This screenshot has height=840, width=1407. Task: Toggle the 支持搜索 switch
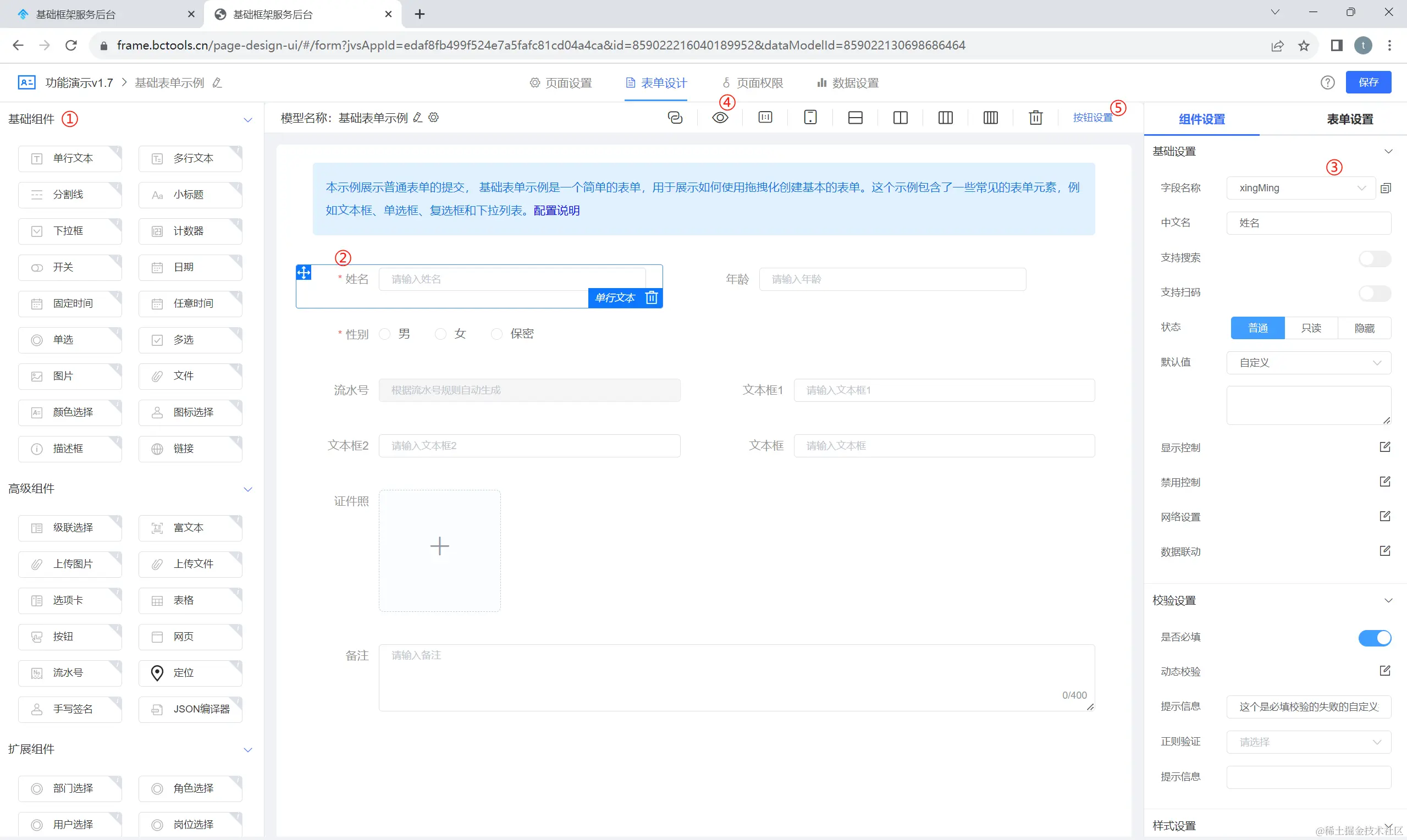(x=1374, y=258)
